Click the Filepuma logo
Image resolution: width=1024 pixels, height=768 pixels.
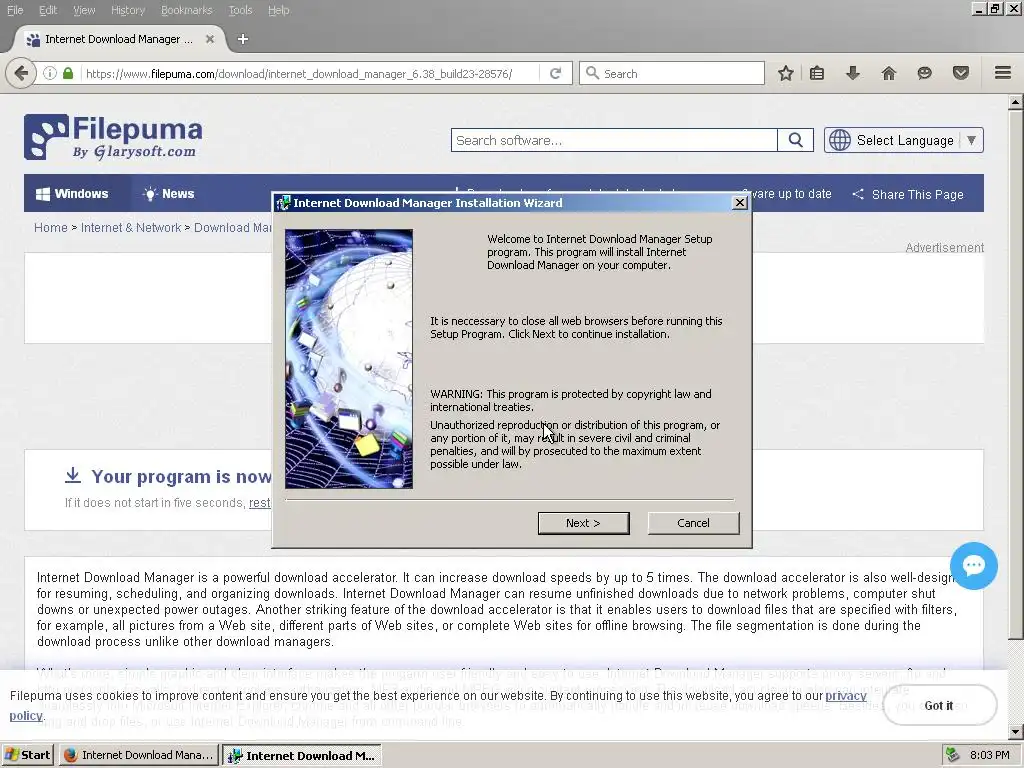114,137
